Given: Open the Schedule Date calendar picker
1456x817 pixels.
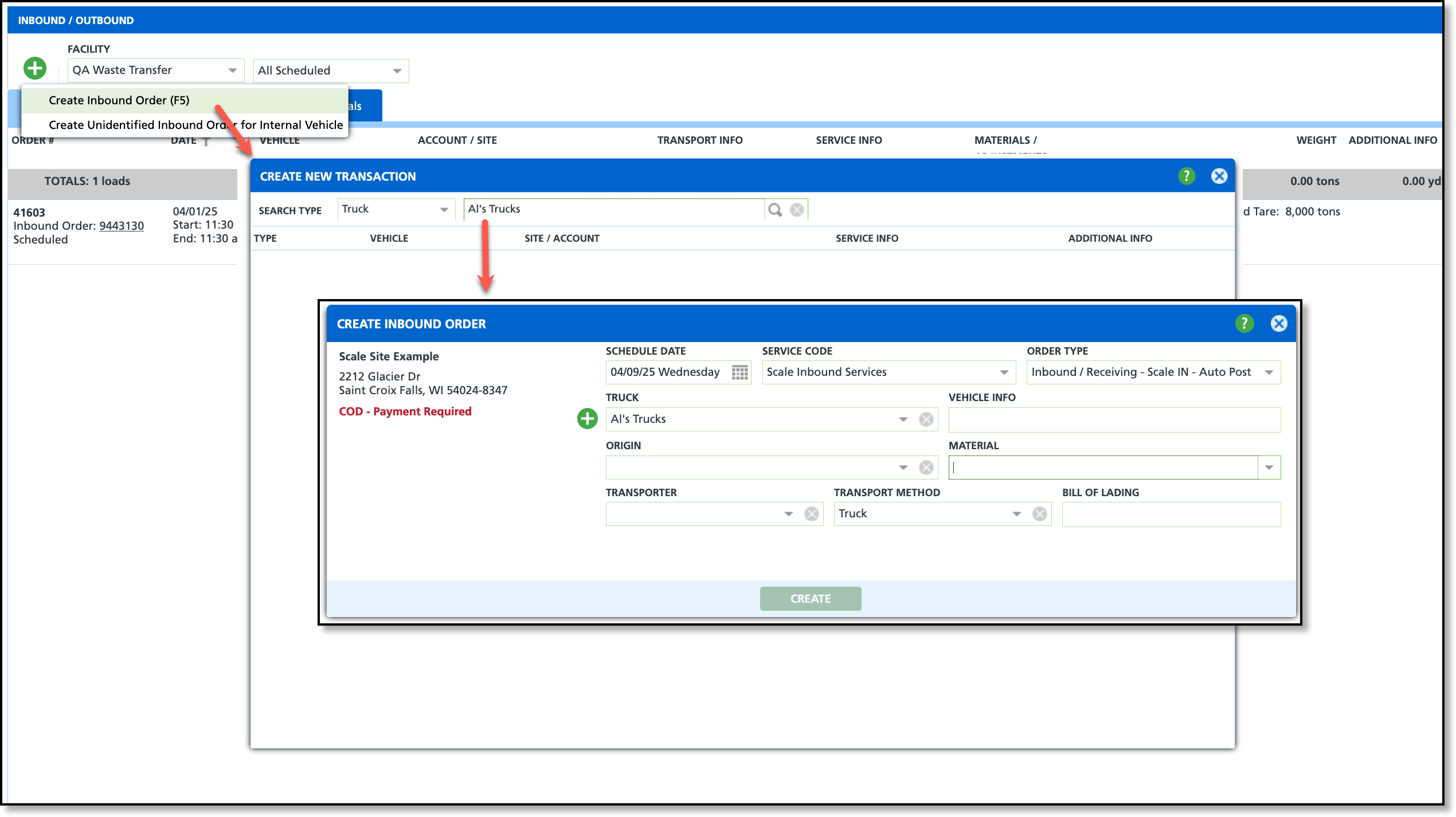Looking at the screenshot, I should (739, 372).
